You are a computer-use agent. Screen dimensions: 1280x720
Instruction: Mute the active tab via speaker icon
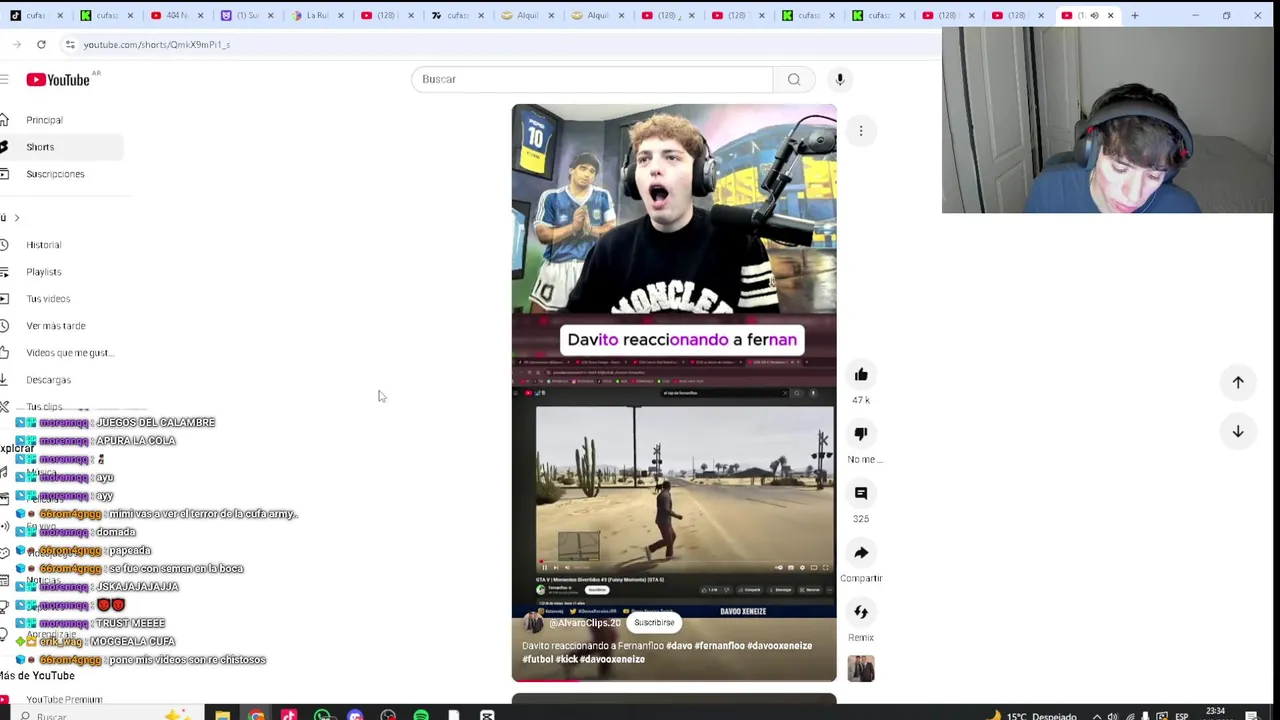pos(1094,15)
